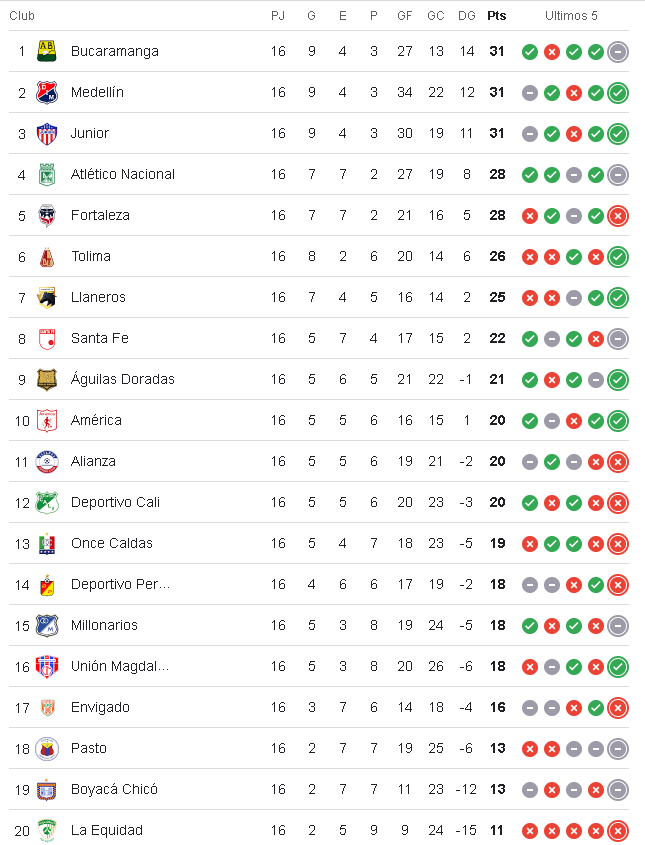Click the Pts column header
This screenshot has width=645, height=845.
(497, 16)
